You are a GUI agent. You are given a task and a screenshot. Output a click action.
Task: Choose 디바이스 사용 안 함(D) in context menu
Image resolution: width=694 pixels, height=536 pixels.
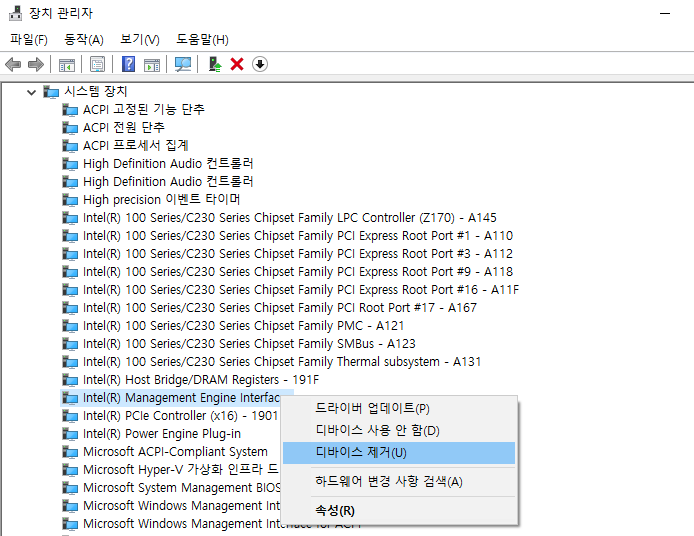[x=399, y=430]
